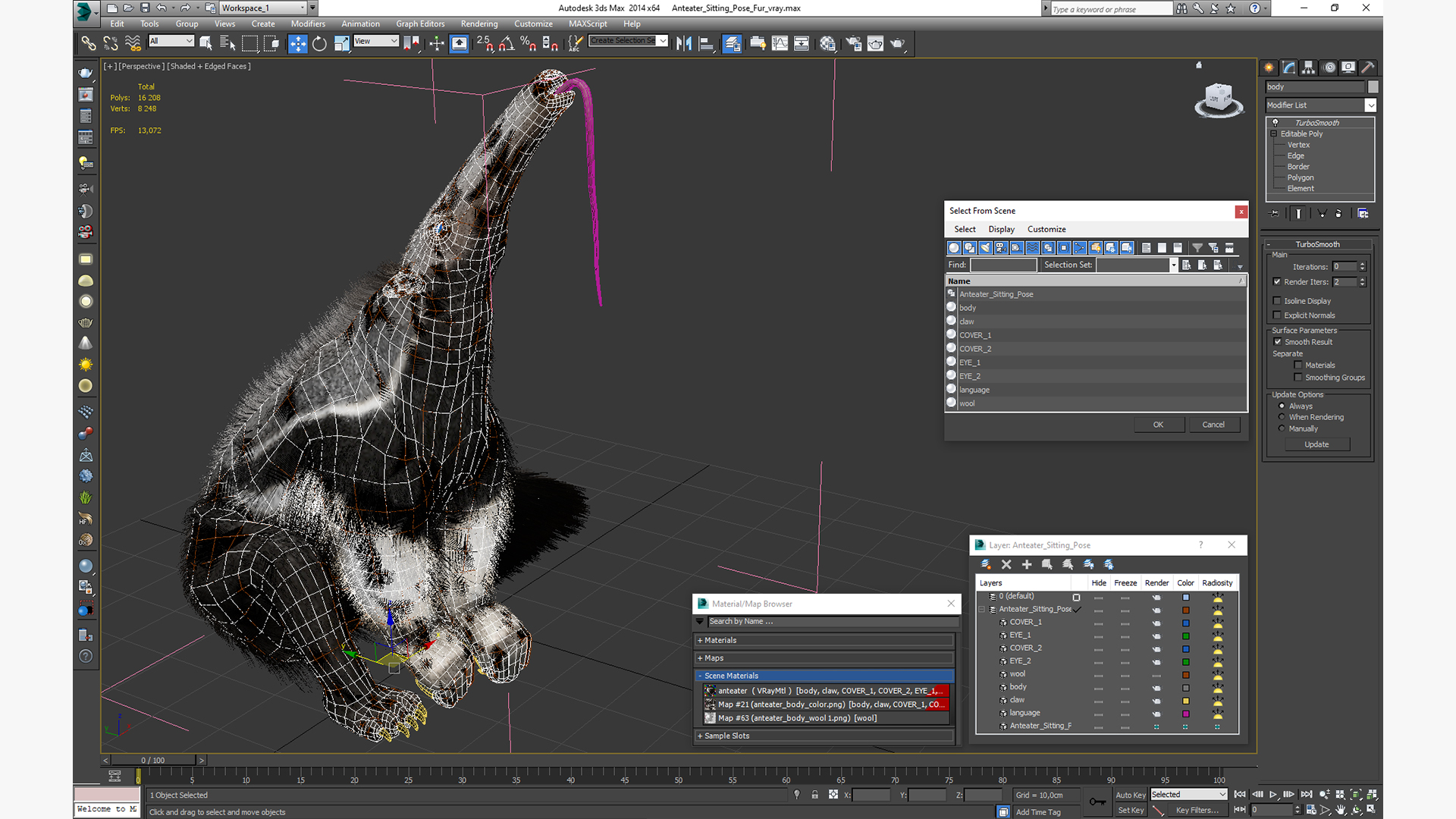1456x819 pixels.
Task: Activate the Select and Rotate tool
Action: (x=319, y=43)
